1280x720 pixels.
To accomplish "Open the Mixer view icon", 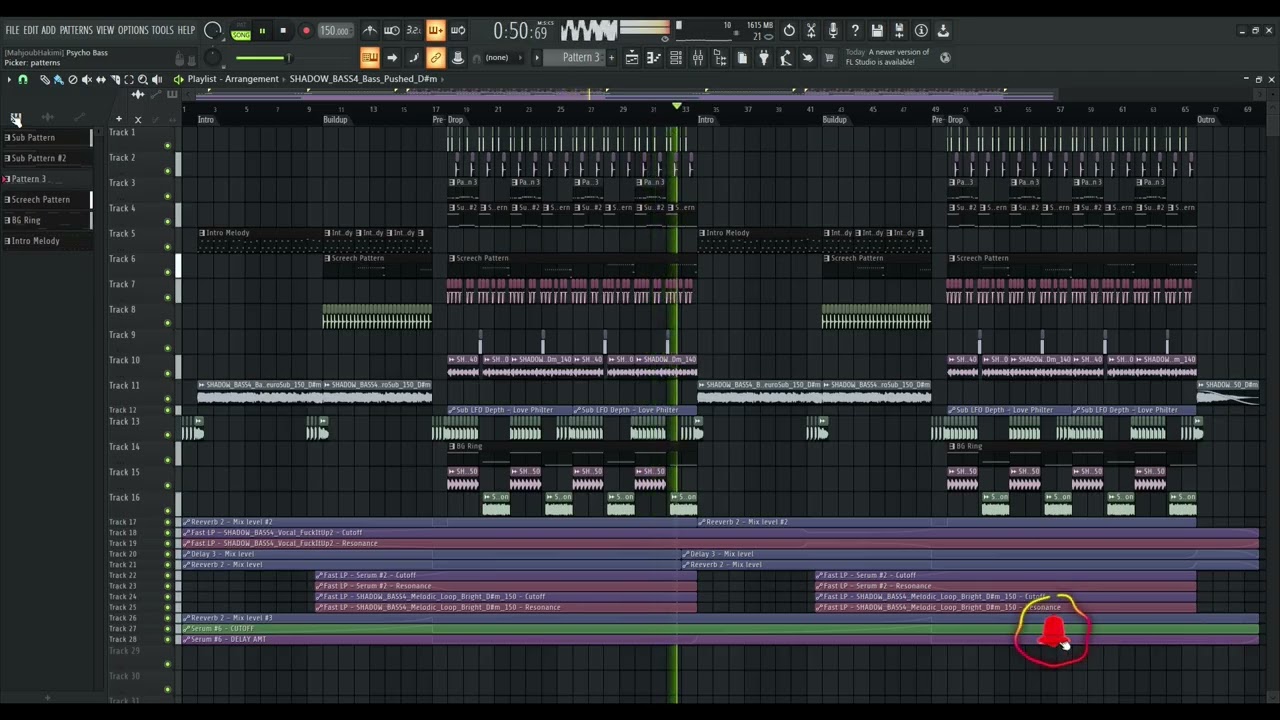I will pyautogui.click(x=698, y=58).
